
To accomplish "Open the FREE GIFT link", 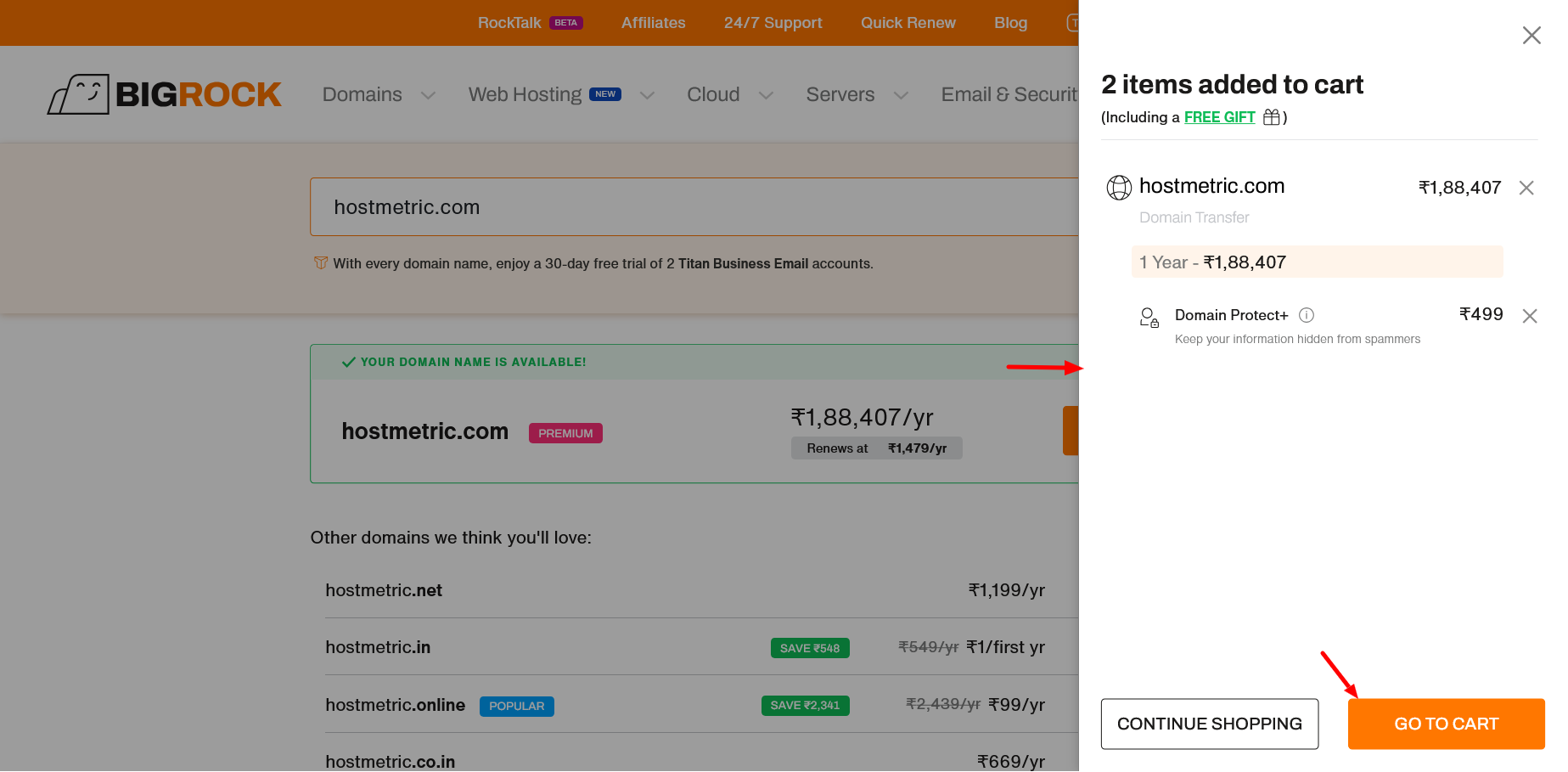I will (1219, 117).
